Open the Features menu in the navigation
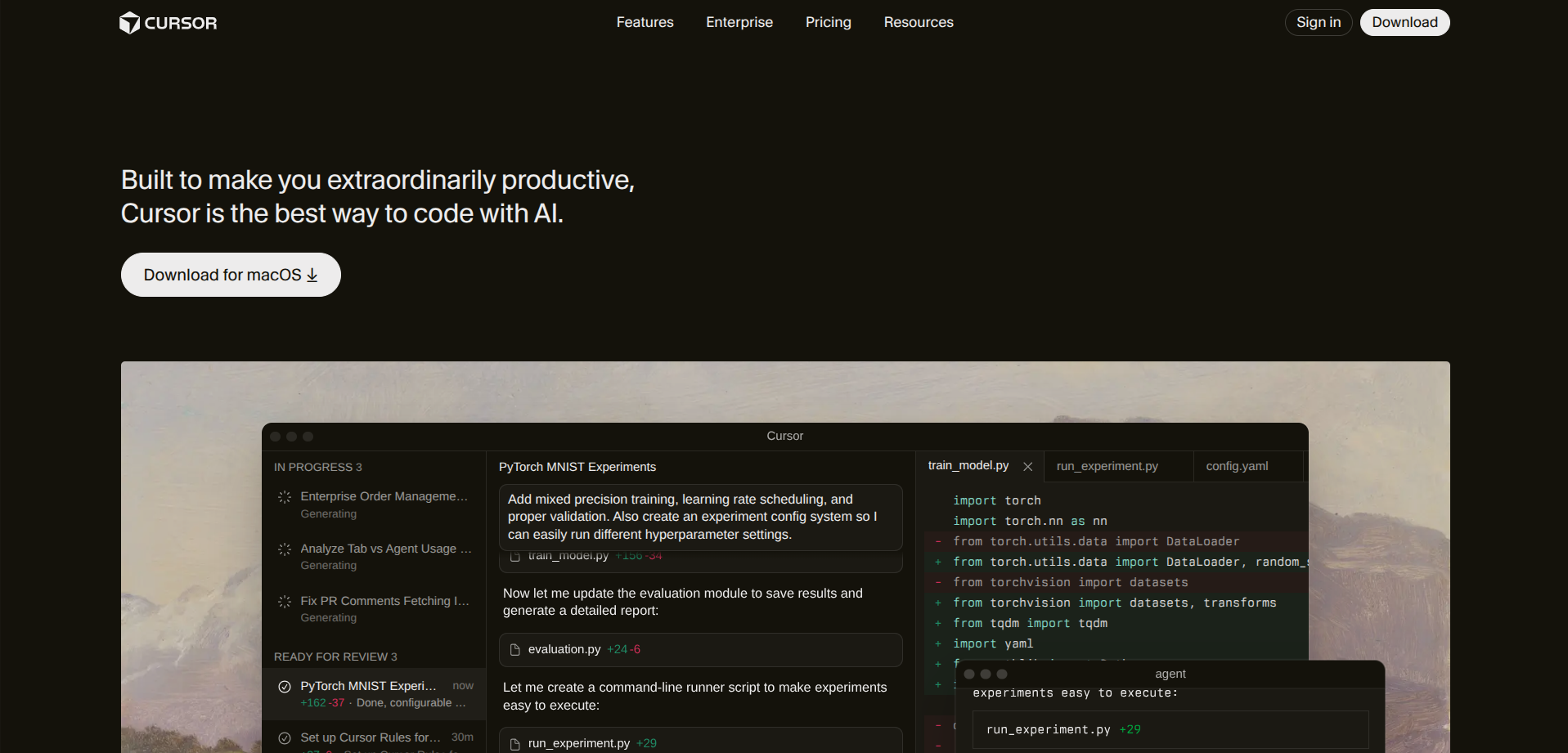 pyautogui.click(x=645, y=22)
